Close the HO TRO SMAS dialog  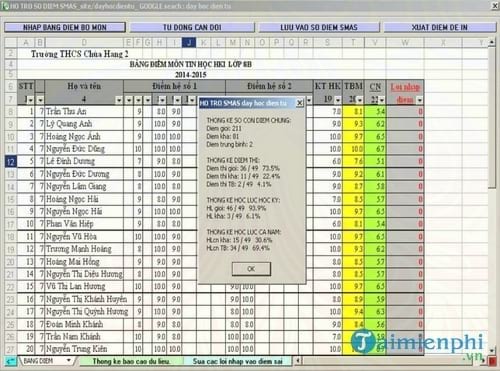click(300, 103)
